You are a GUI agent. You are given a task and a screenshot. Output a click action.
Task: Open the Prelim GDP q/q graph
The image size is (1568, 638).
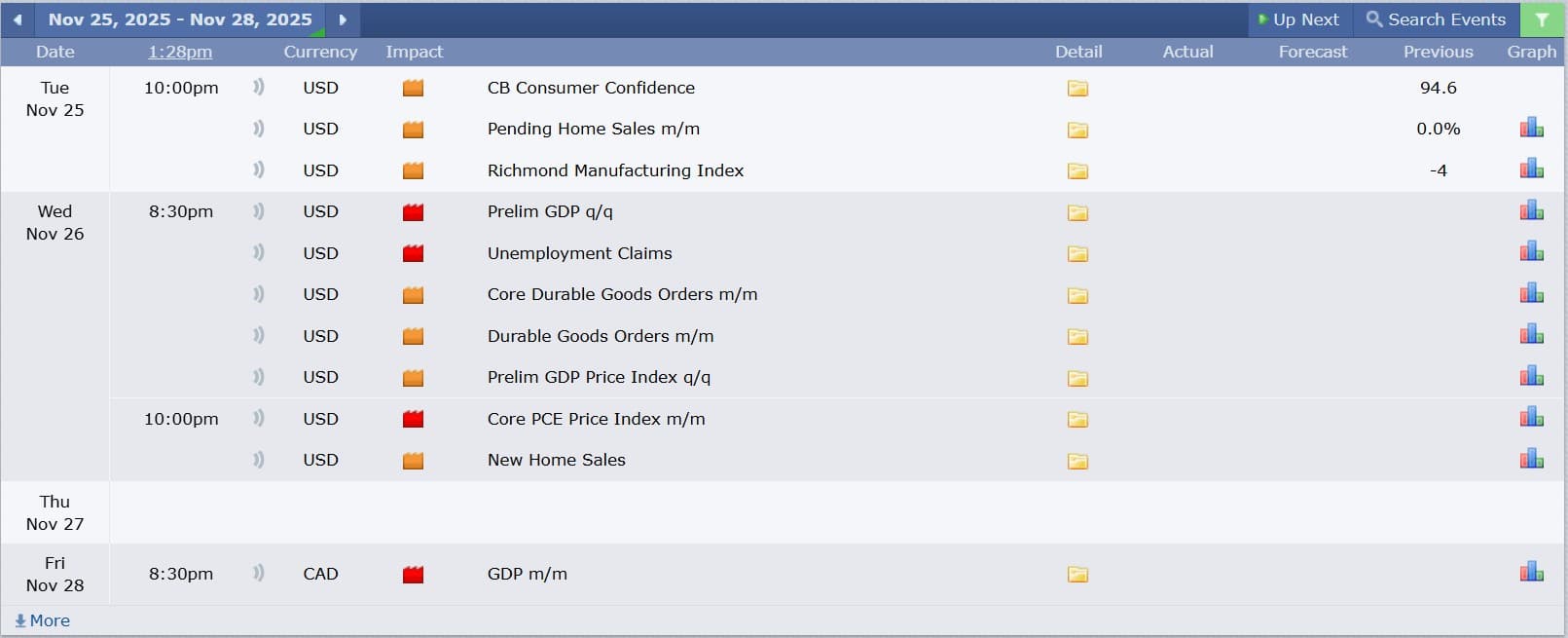point(1531,210)
